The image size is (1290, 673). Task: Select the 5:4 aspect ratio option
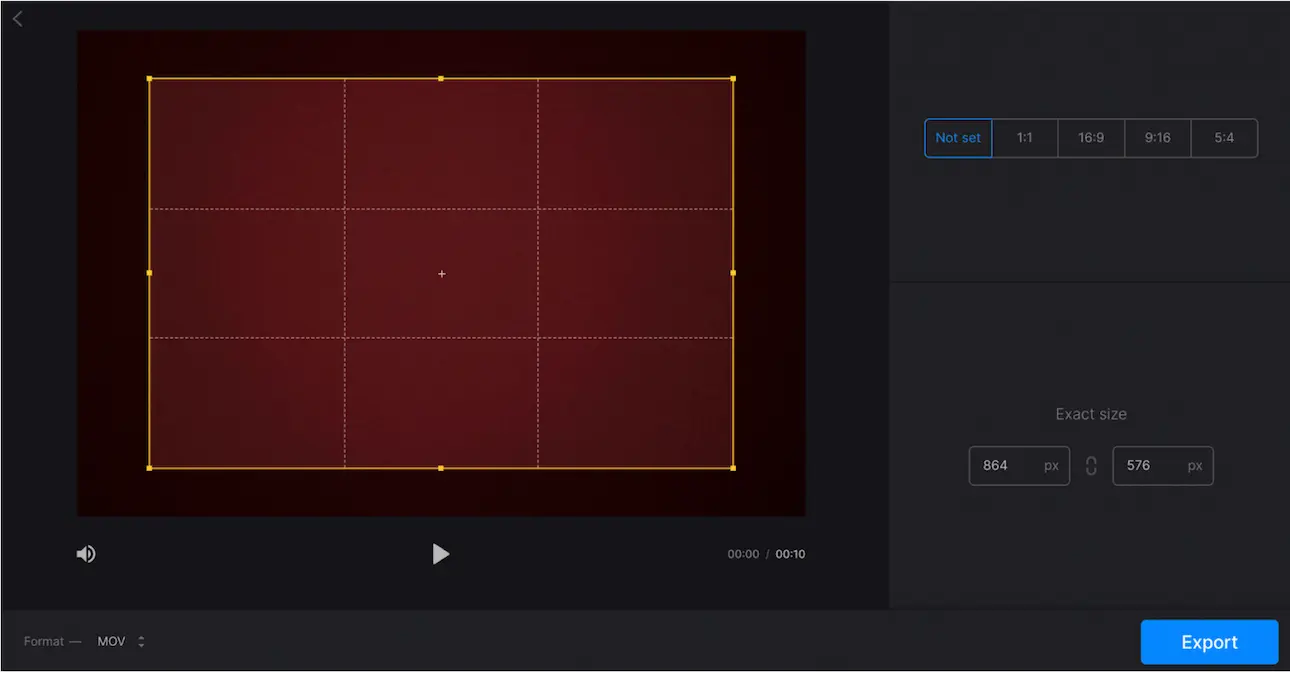1224,138
